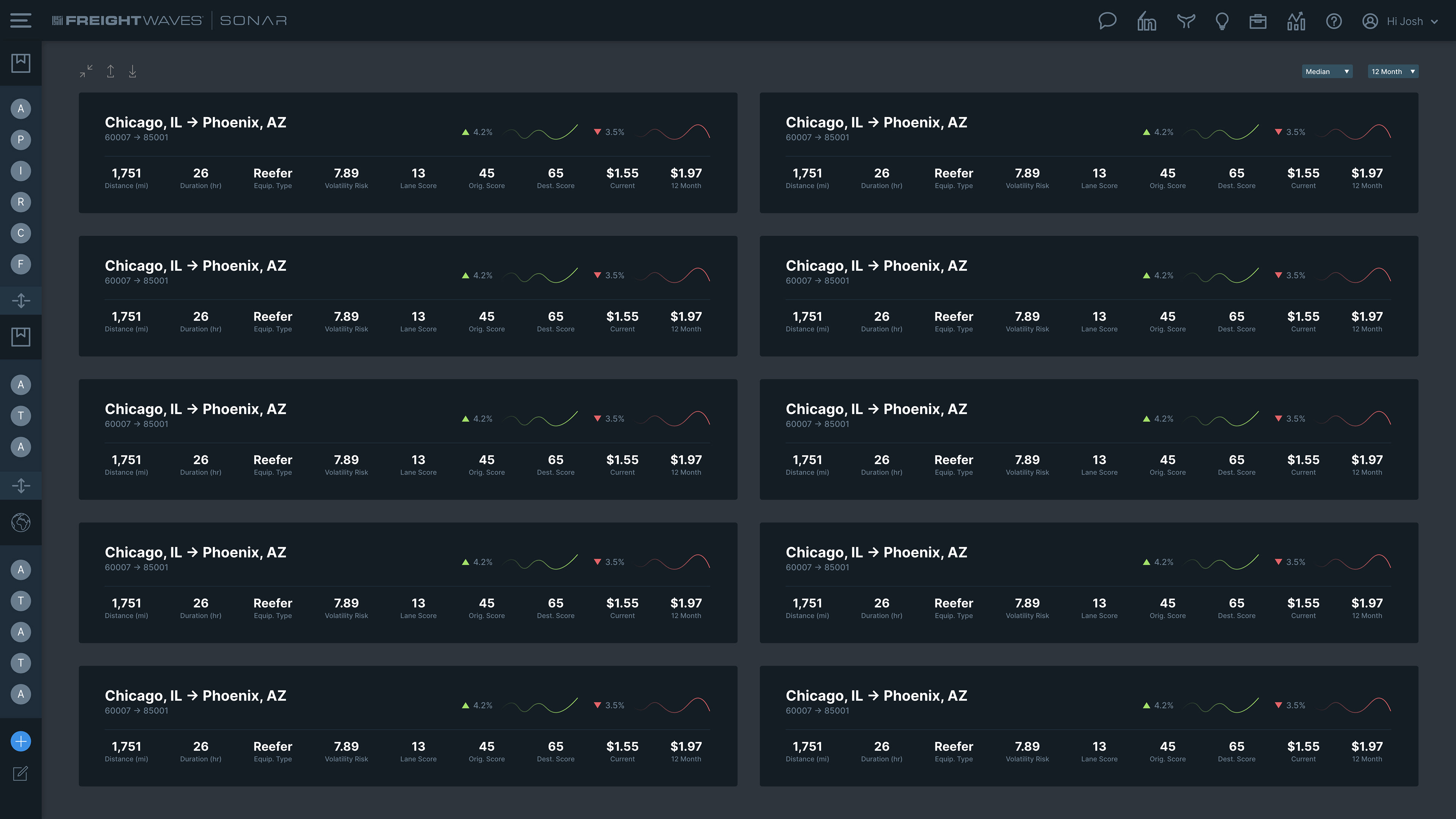The width and height of the screenshot is (1456, 819).
Task: Click the chat bubble icon
Action: (1107, 21)
